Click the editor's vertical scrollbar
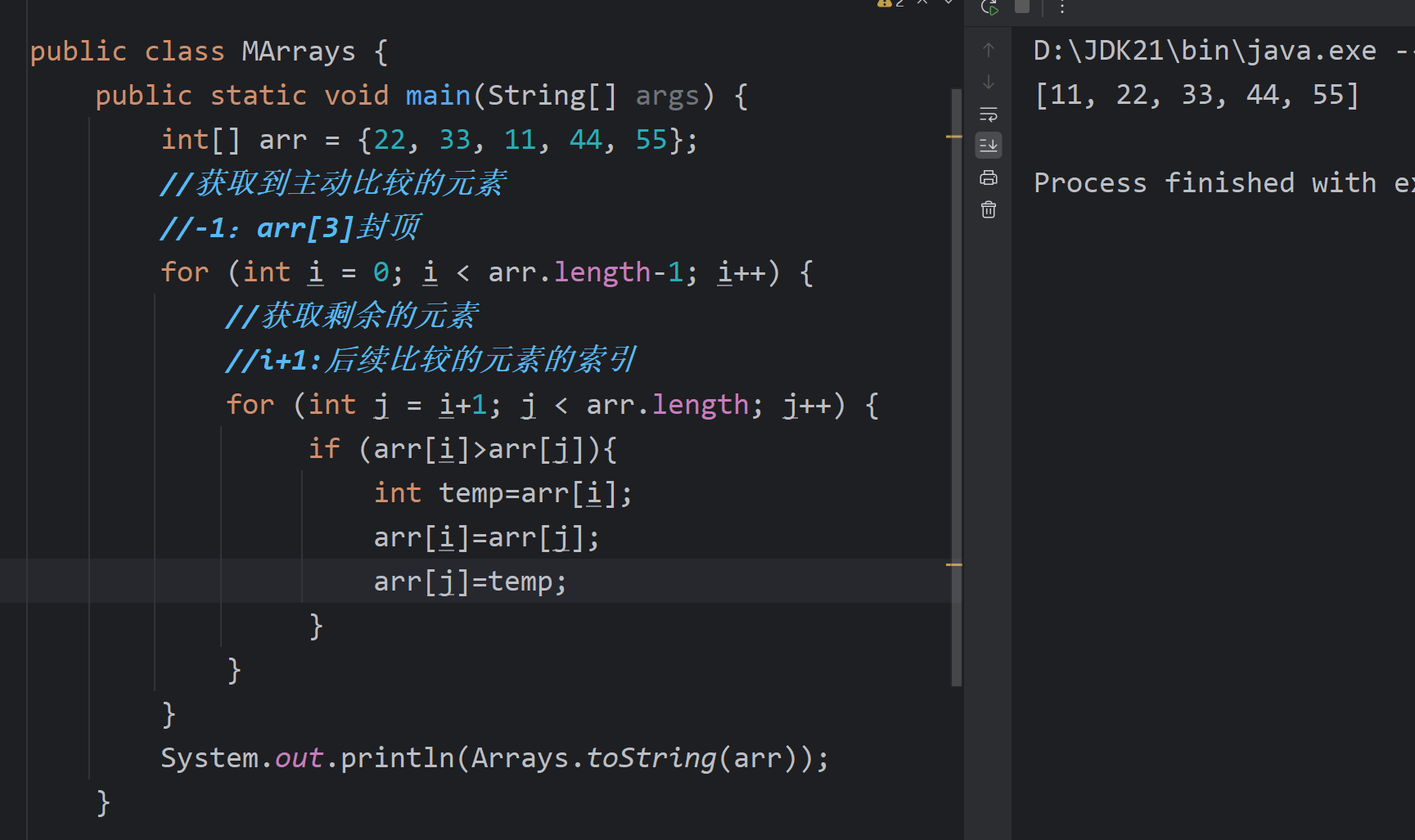The height and width of the screenshot is (840, 1415). coord(956,387)
